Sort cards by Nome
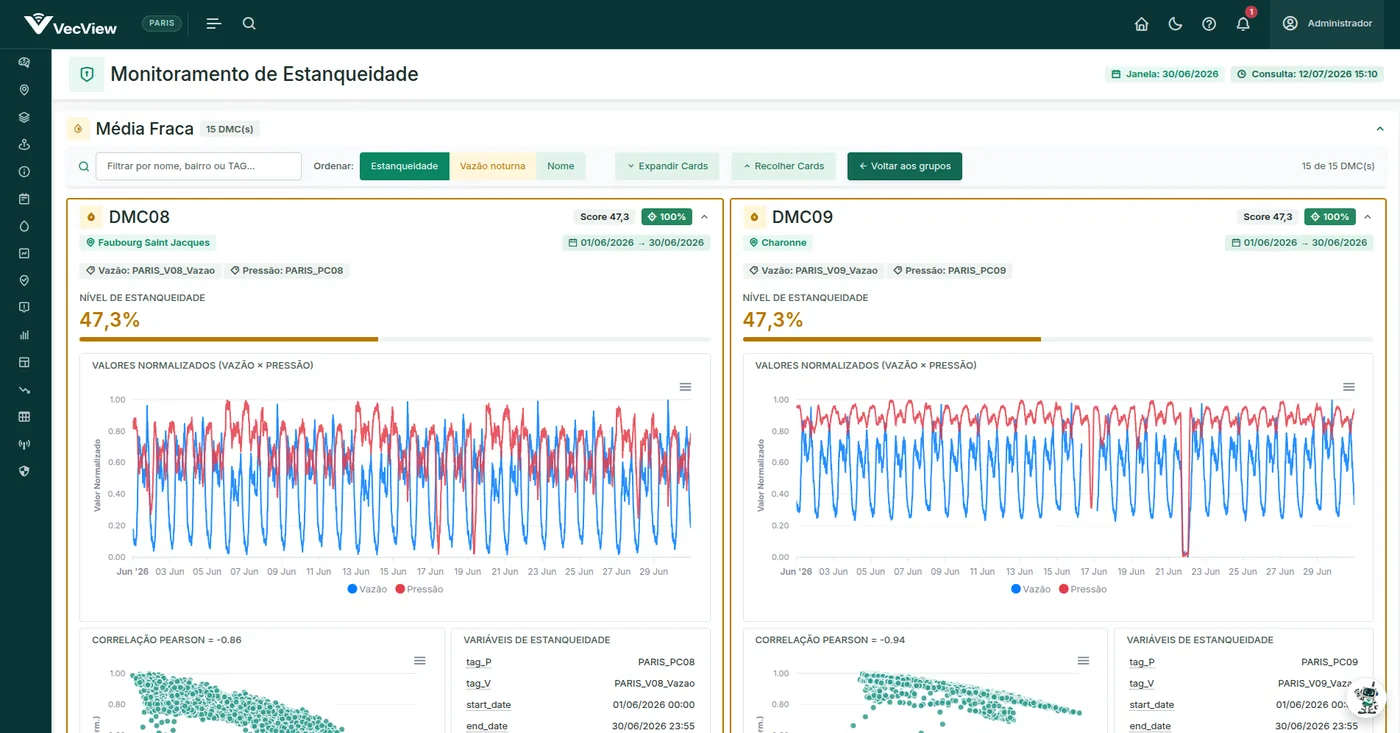Image resolution: width=1400 pixels, height=733 pixels. coord(560,166)
